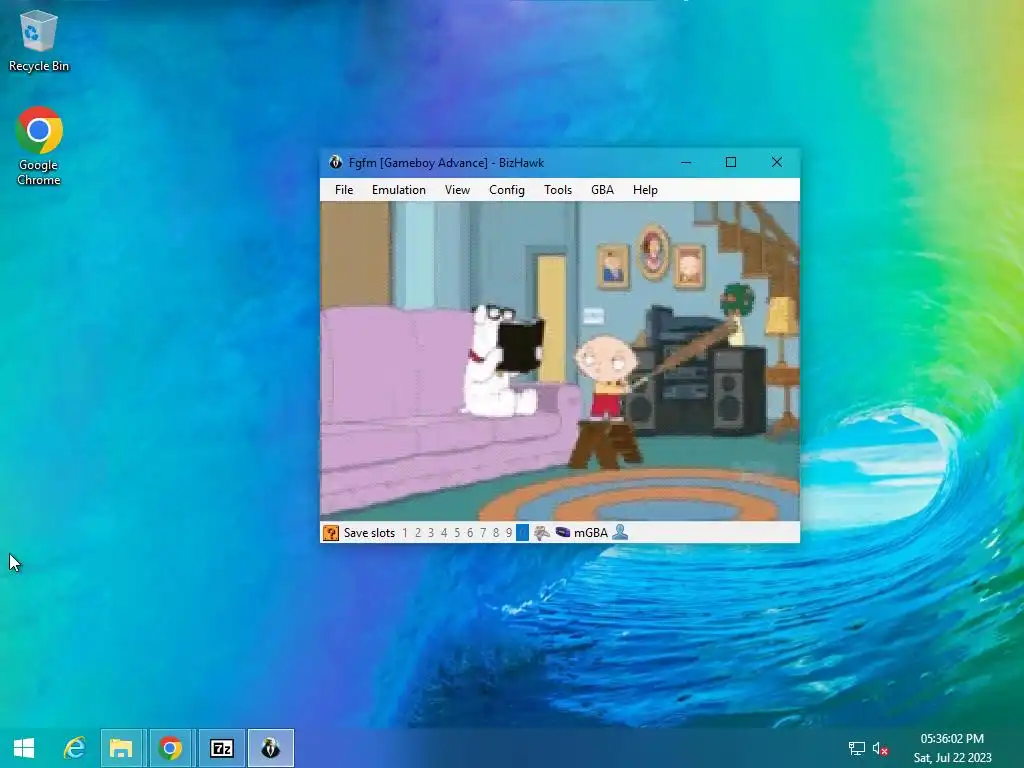This screenshot has height=768, width=1024.
Task: Select the highlighted blue save slot 0
Action: point(522,533)
